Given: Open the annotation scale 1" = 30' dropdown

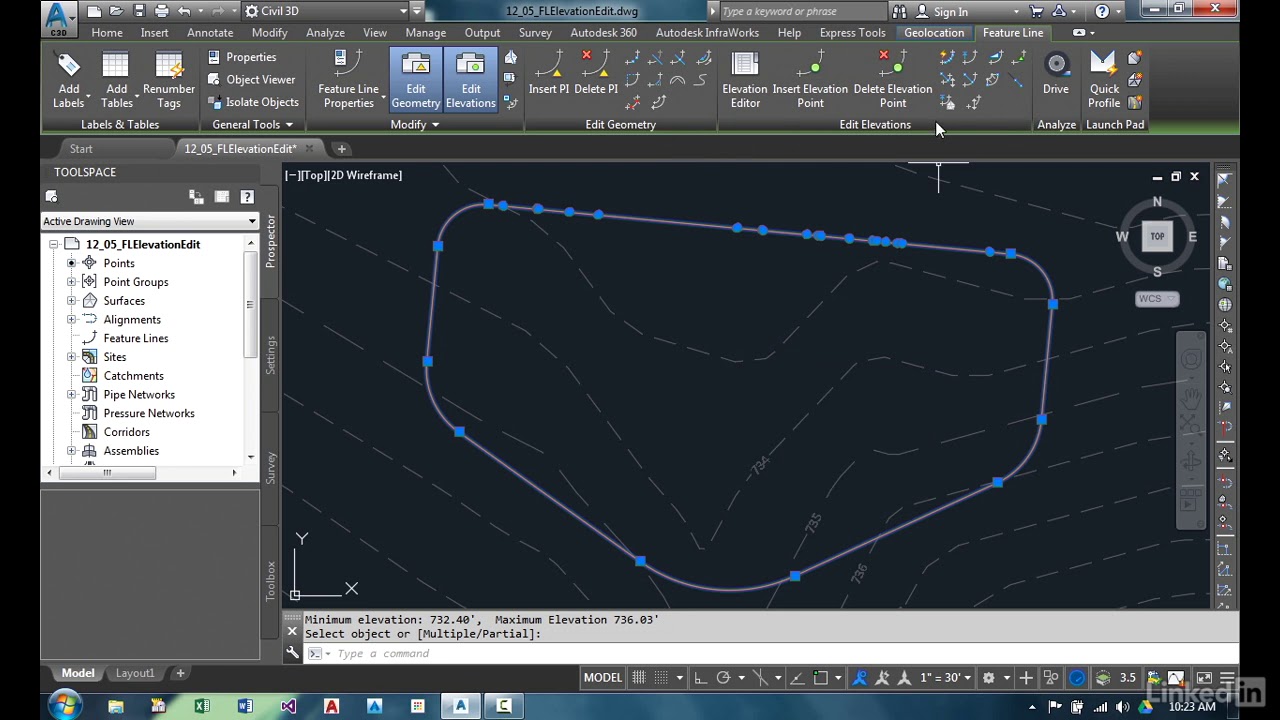Looking at the screenshot, I should point(945,678).
